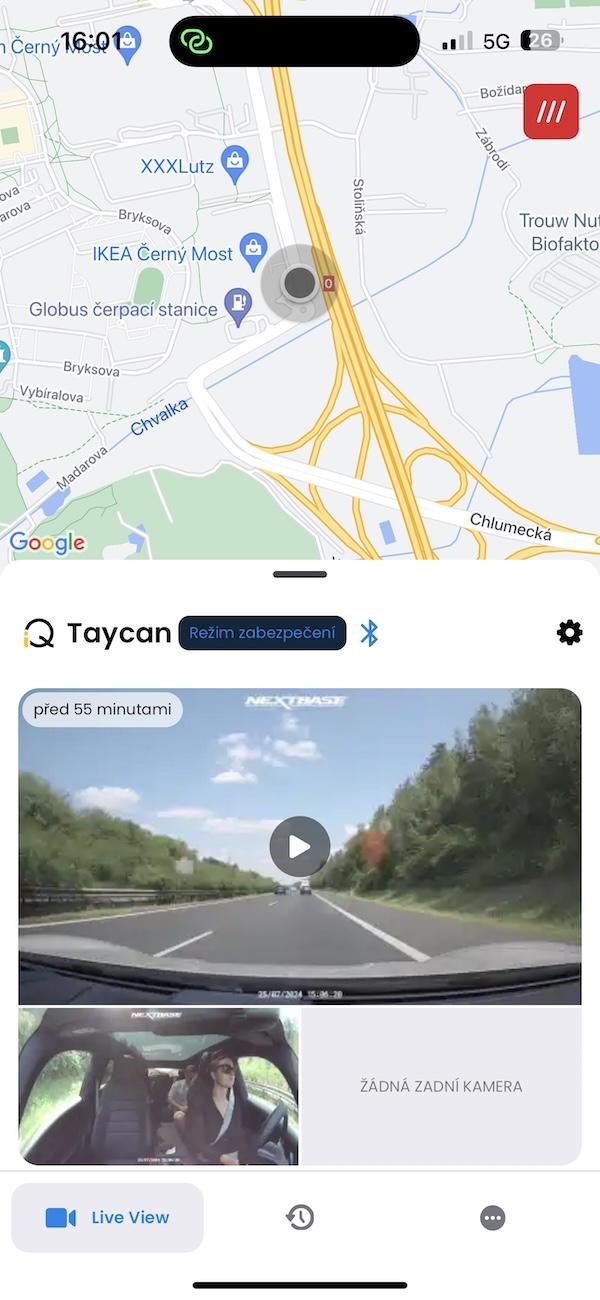
Task: Tap the red what3words icon on the map
Action: click(551, 111)
